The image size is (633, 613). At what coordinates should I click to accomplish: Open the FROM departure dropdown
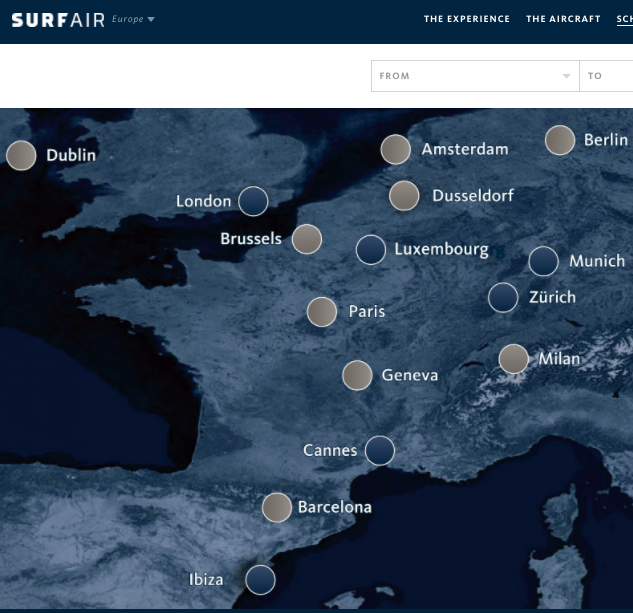coord(474,76)
